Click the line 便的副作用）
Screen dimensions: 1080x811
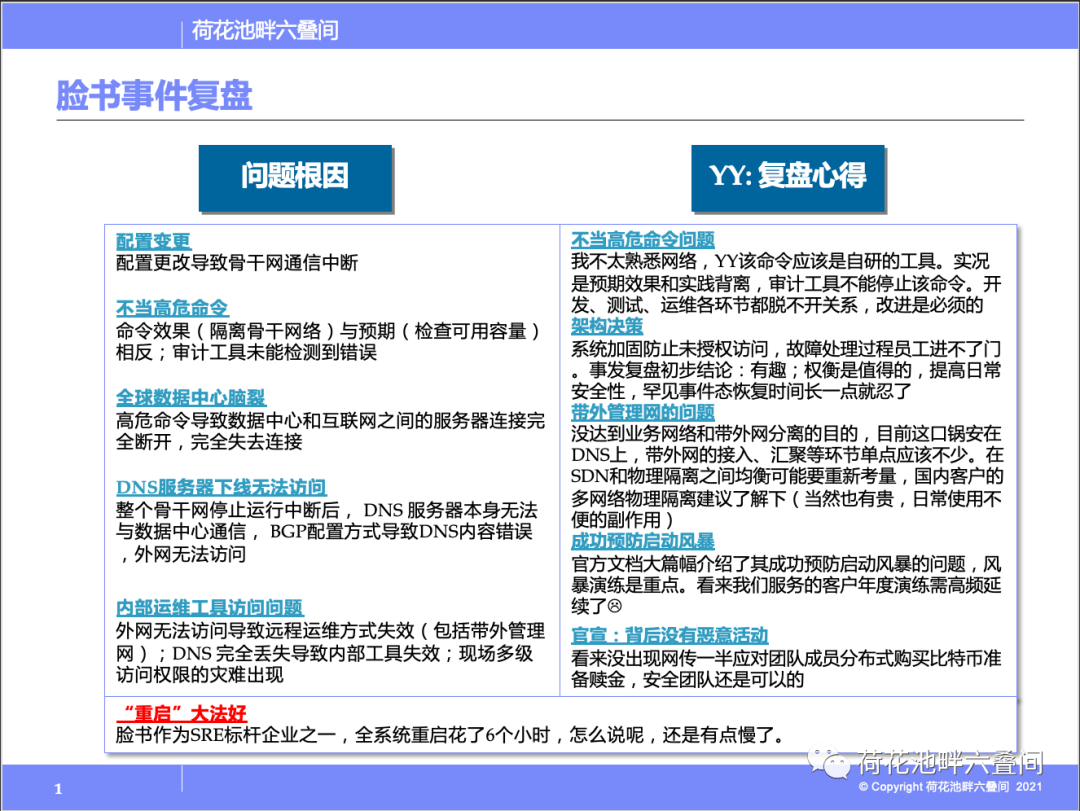point(622,520)
